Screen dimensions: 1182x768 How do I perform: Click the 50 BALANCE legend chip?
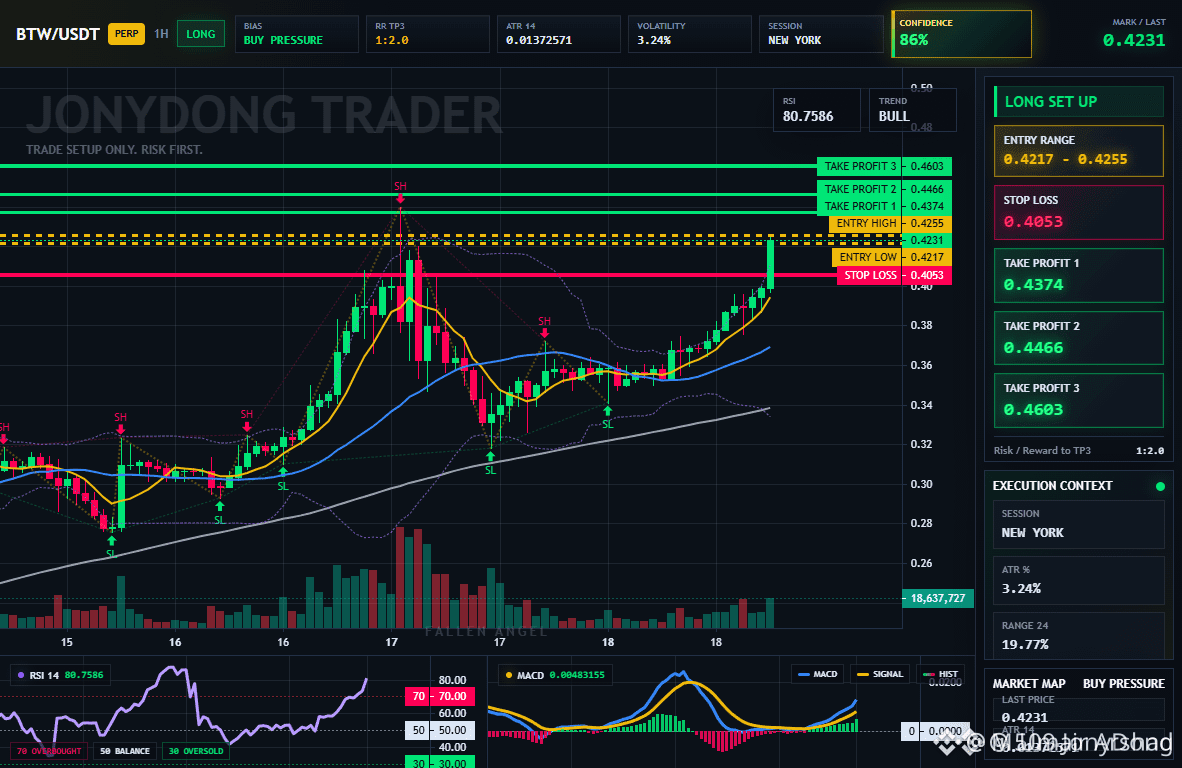pyautogui.click(x=125, y=751)
